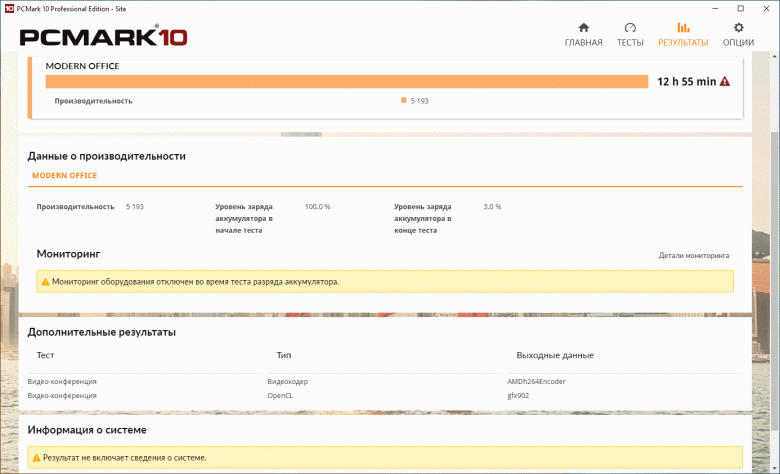Click the PCMark 10 title bar app icon

coord(9,8)
